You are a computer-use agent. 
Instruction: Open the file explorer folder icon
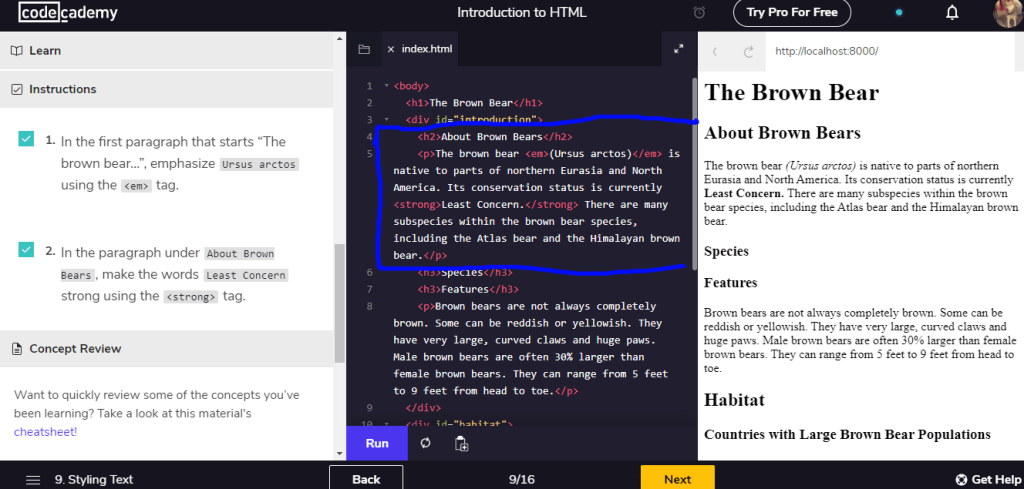coord(364,49)
